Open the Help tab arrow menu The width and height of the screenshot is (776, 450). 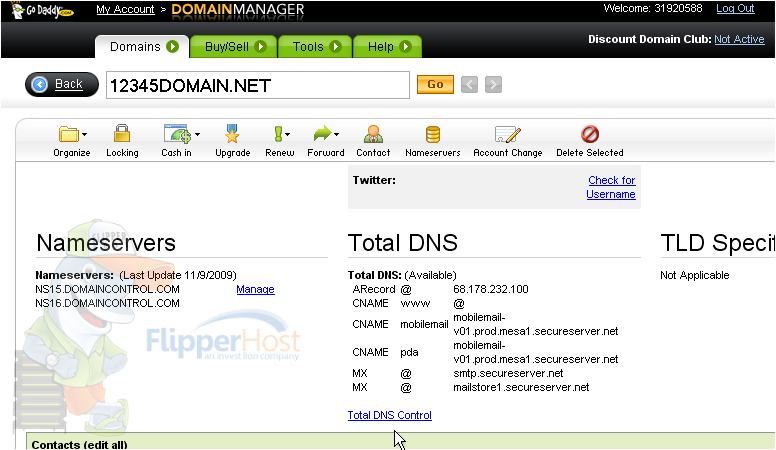[405, 47]
